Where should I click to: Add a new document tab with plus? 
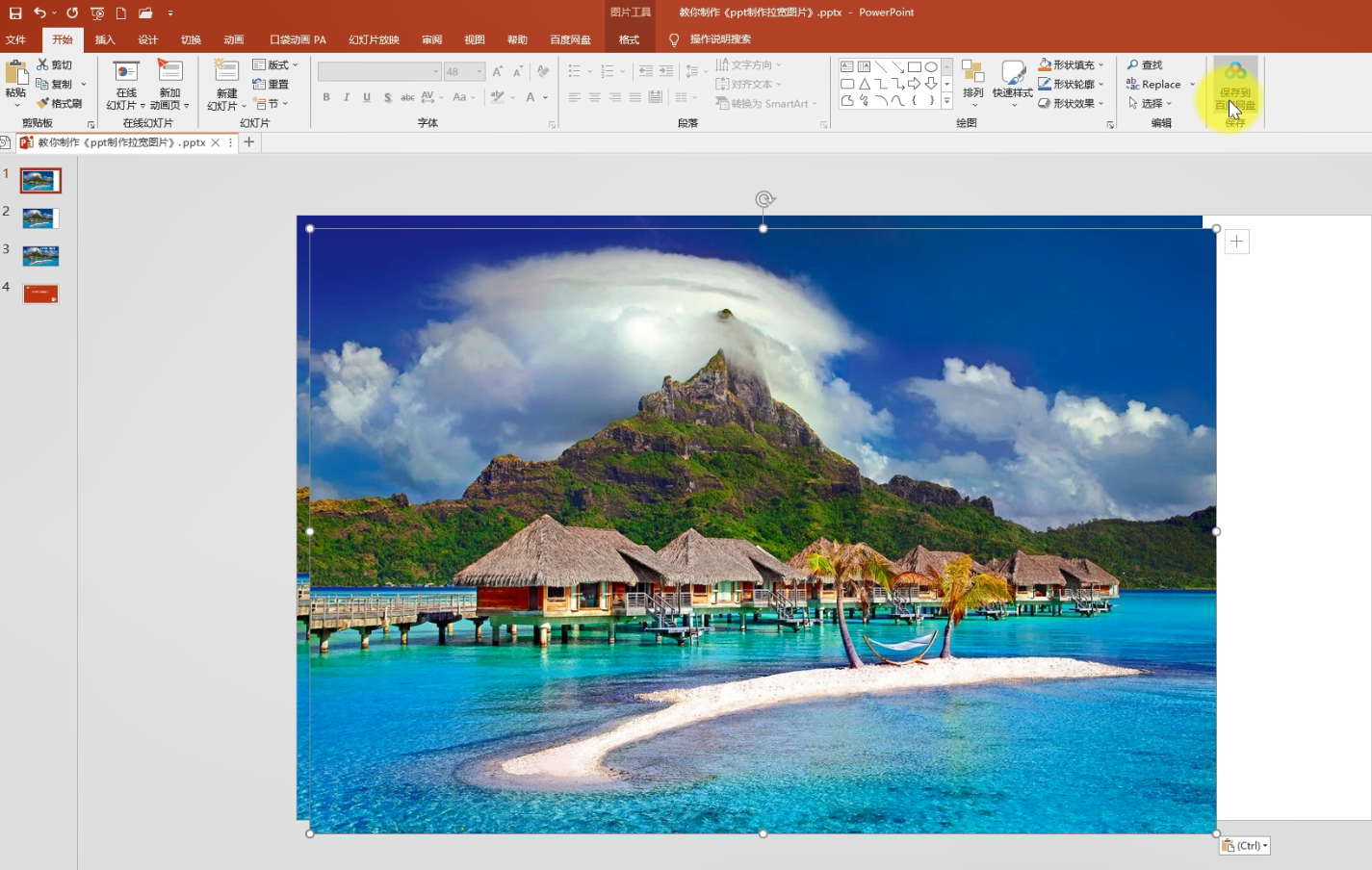pyautogui.click(x=249, y=142)
